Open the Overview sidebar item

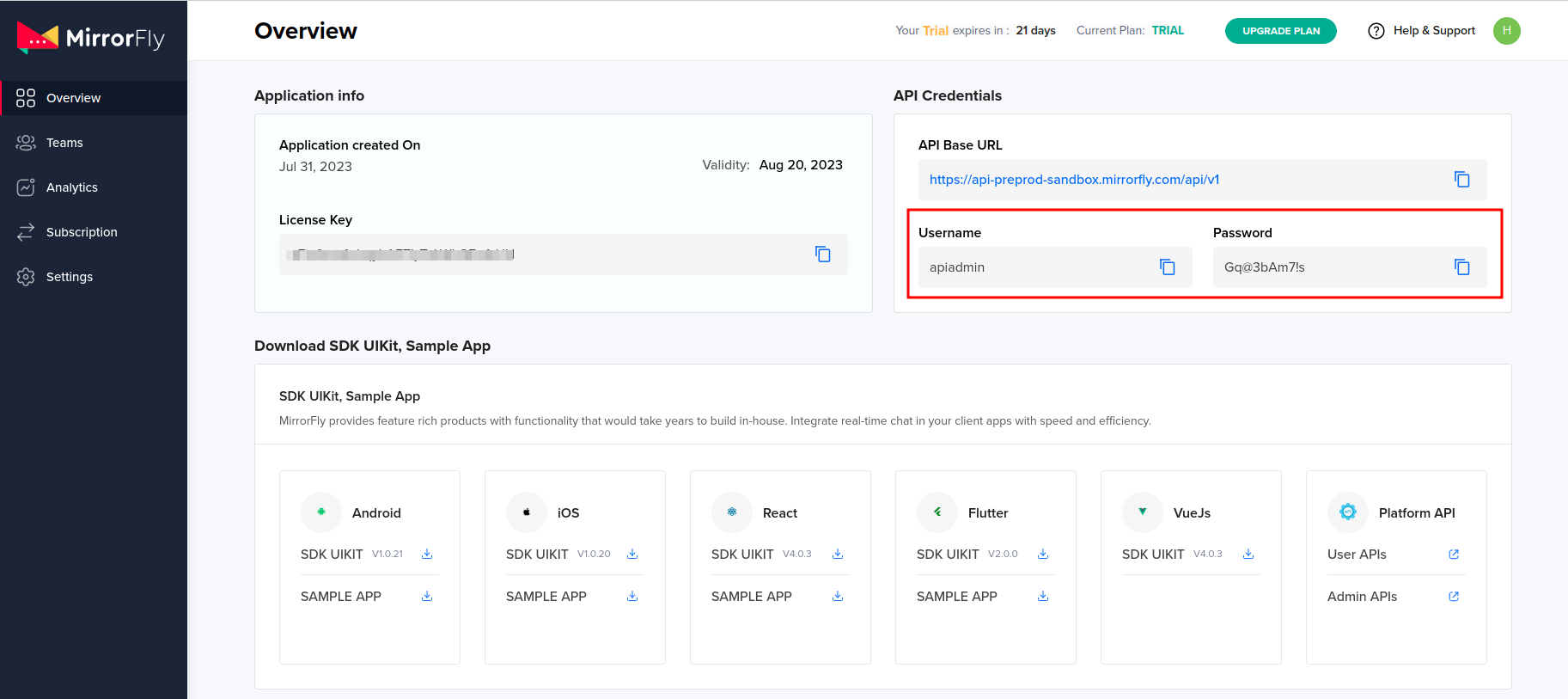click(94, 98)
